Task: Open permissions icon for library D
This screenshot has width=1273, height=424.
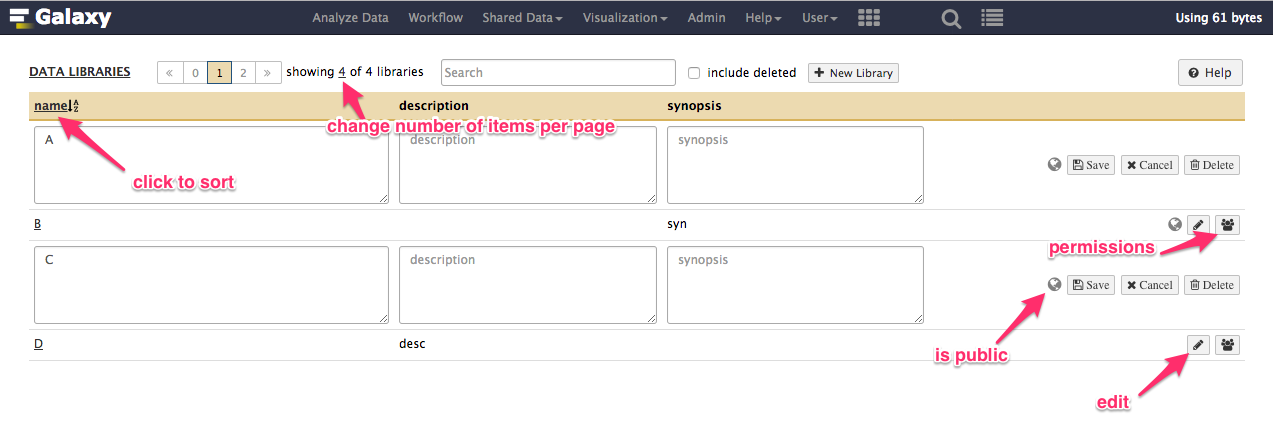Action: [1228, 345]
